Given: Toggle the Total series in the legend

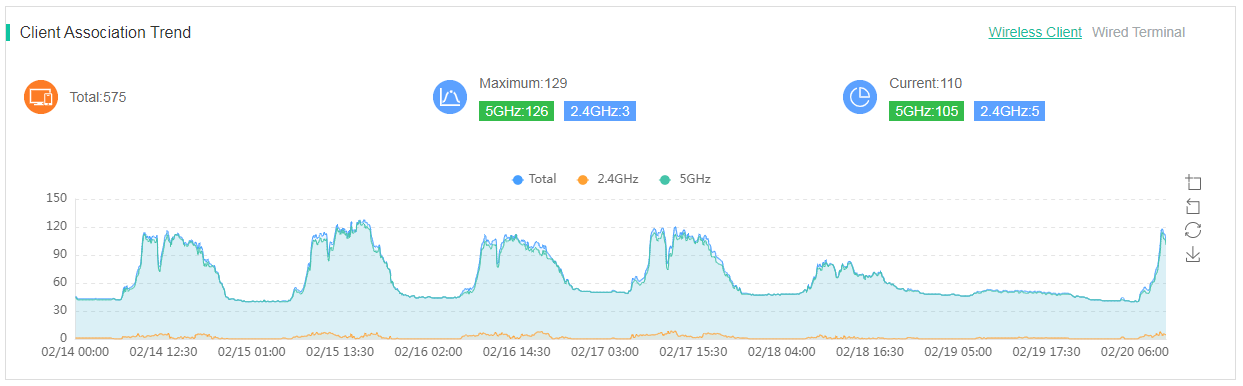Looking at the screenshot, I should pyautogui.click(x=534, y=179).
